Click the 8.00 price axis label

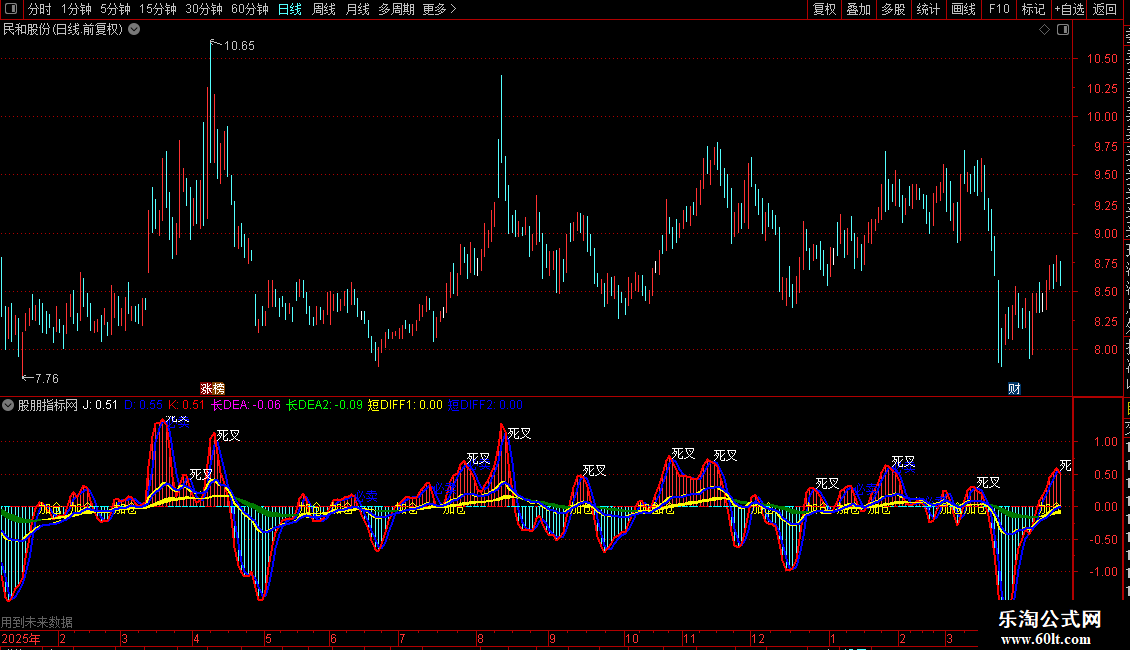(1105, 350)
